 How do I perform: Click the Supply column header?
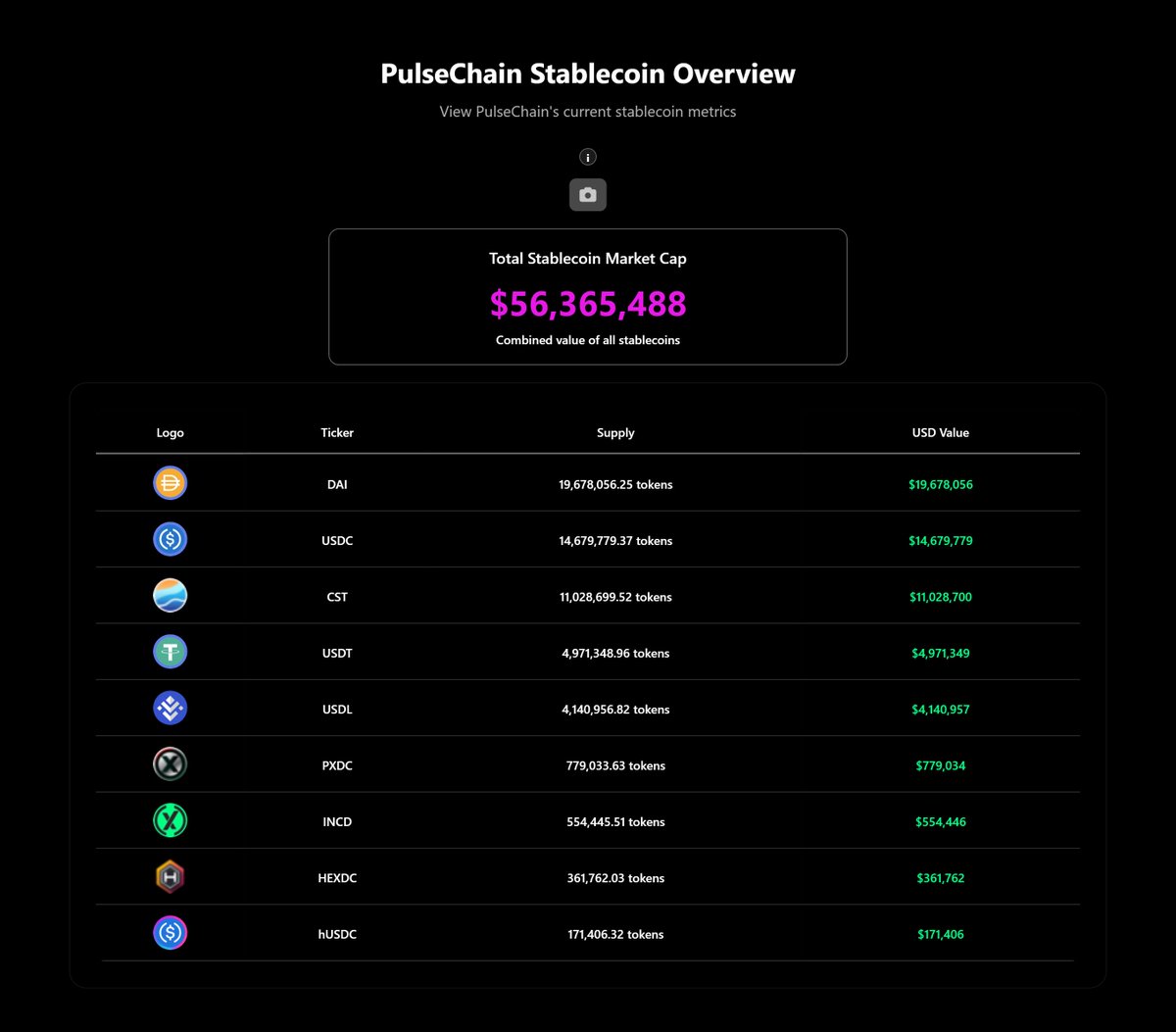pos(615,432)
